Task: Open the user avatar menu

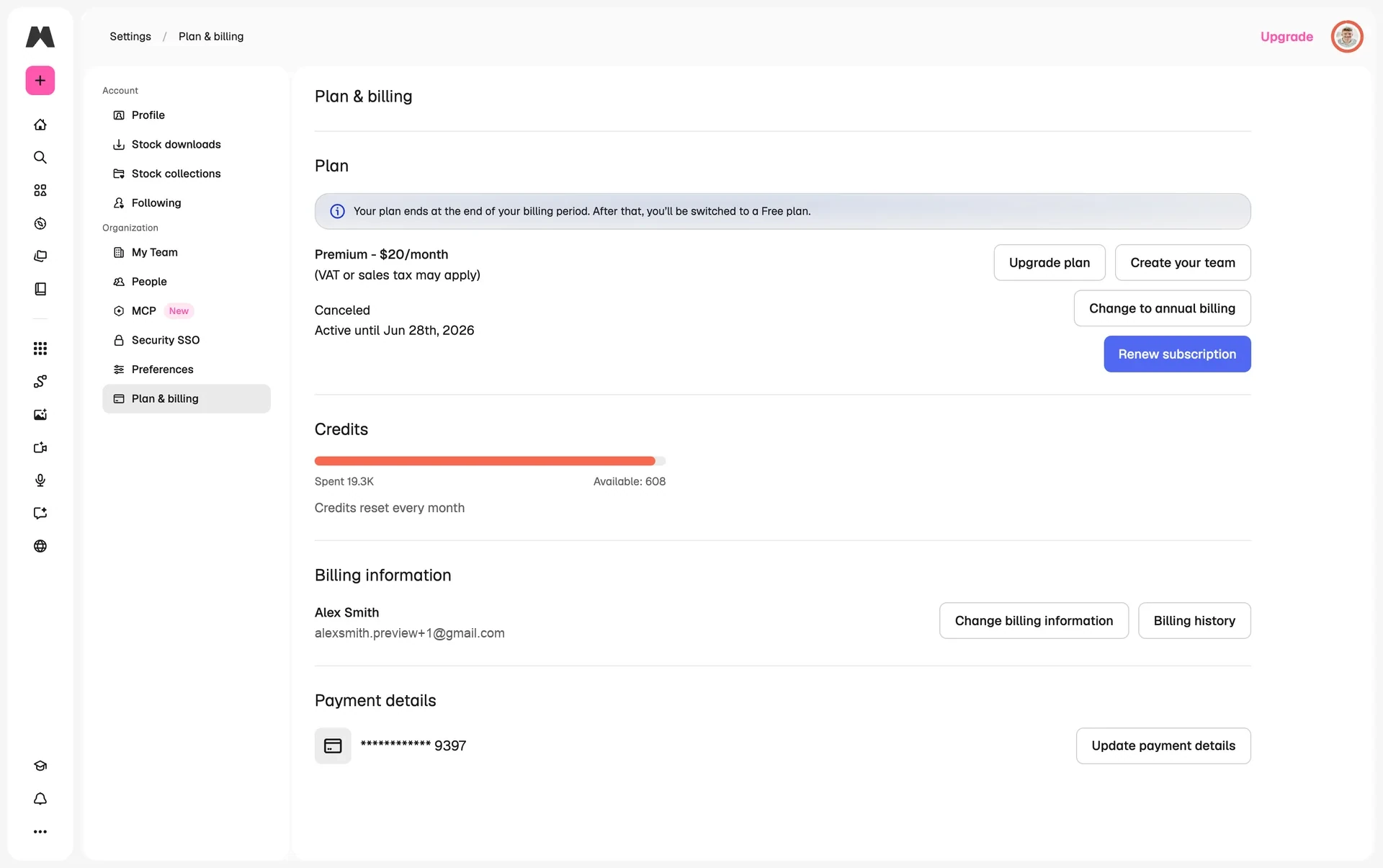Action: pos(1347,37)
